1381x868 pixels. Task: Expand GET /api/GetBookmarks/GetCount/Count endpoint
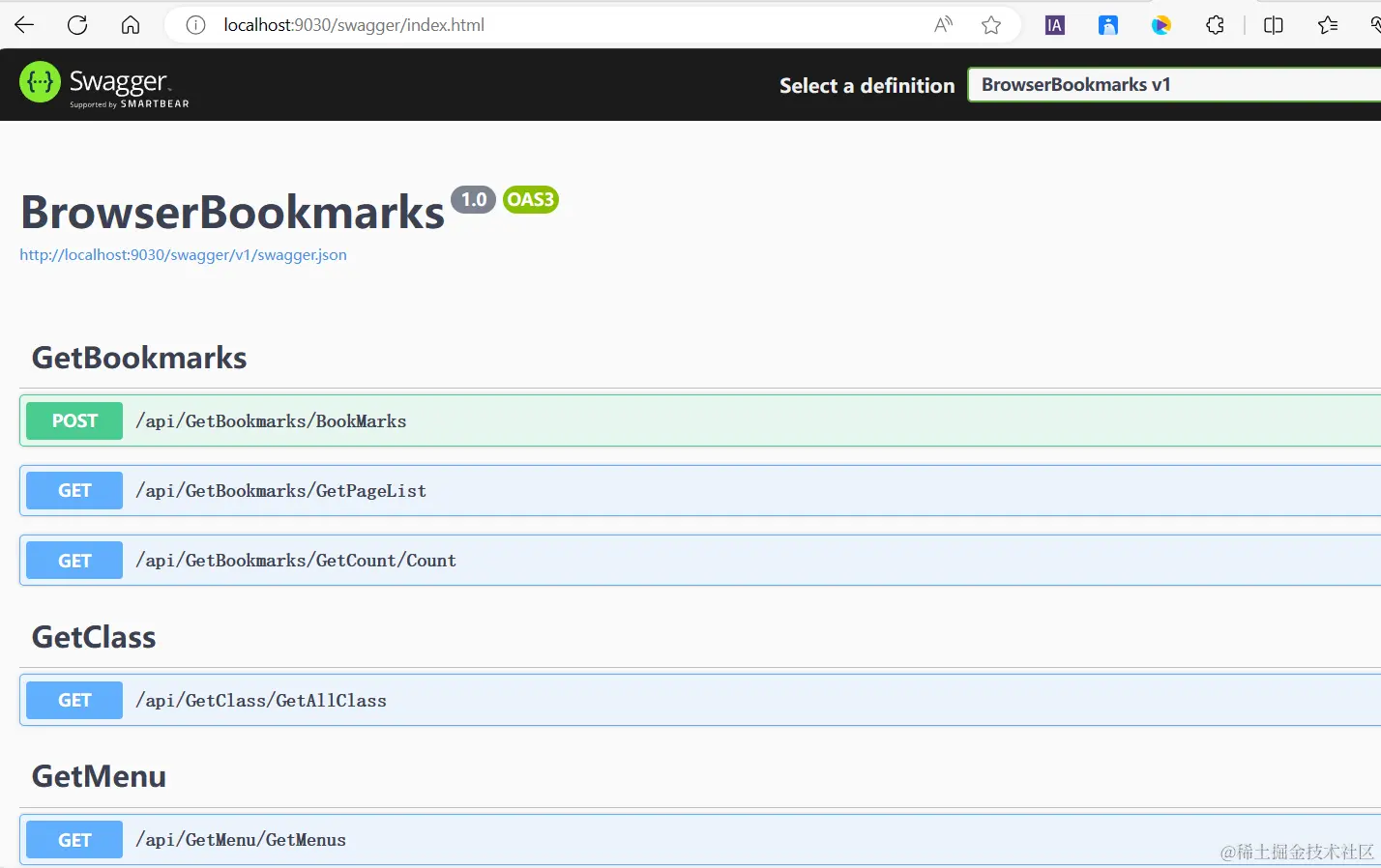pyautogui.click(x=700, y=561)
